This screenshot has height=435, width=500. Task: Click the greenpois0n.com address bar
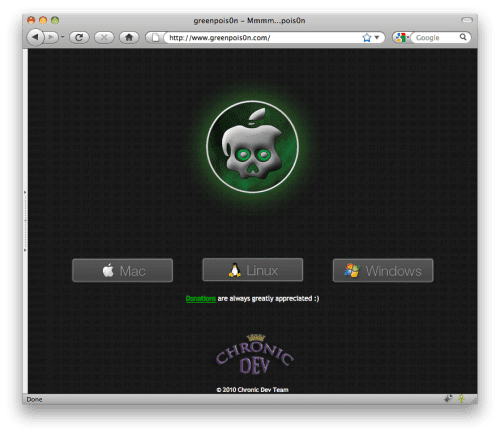click(262, 38)
